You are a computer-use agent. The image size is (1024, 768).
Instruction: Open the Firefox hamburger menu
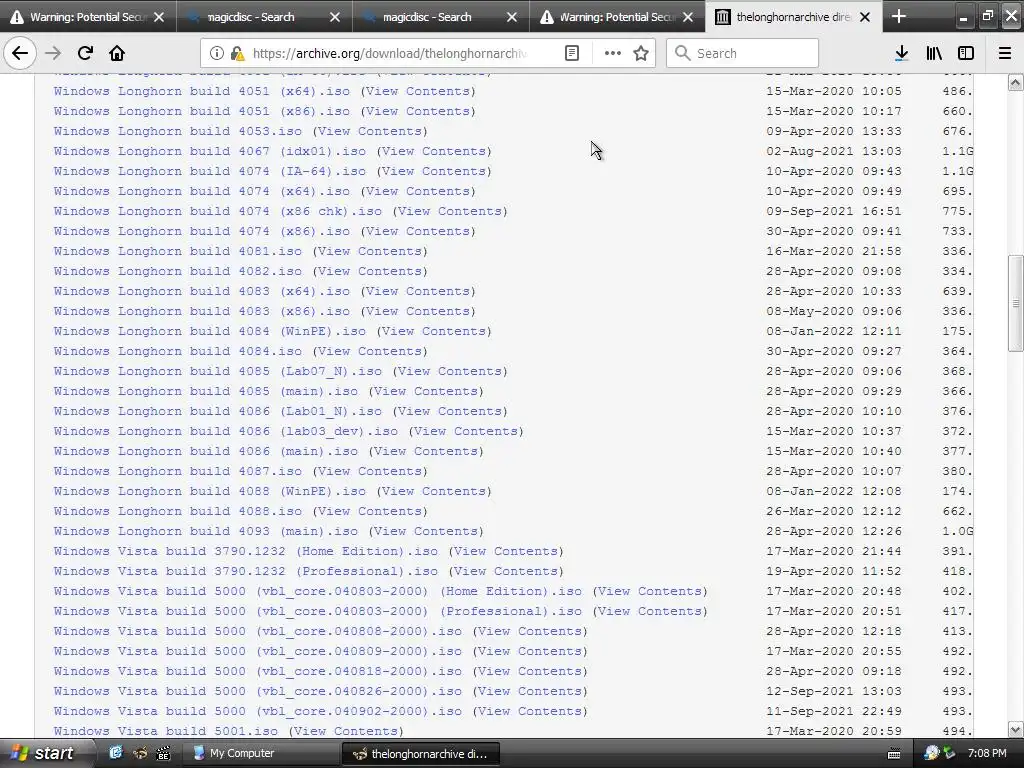(1004, 53)
